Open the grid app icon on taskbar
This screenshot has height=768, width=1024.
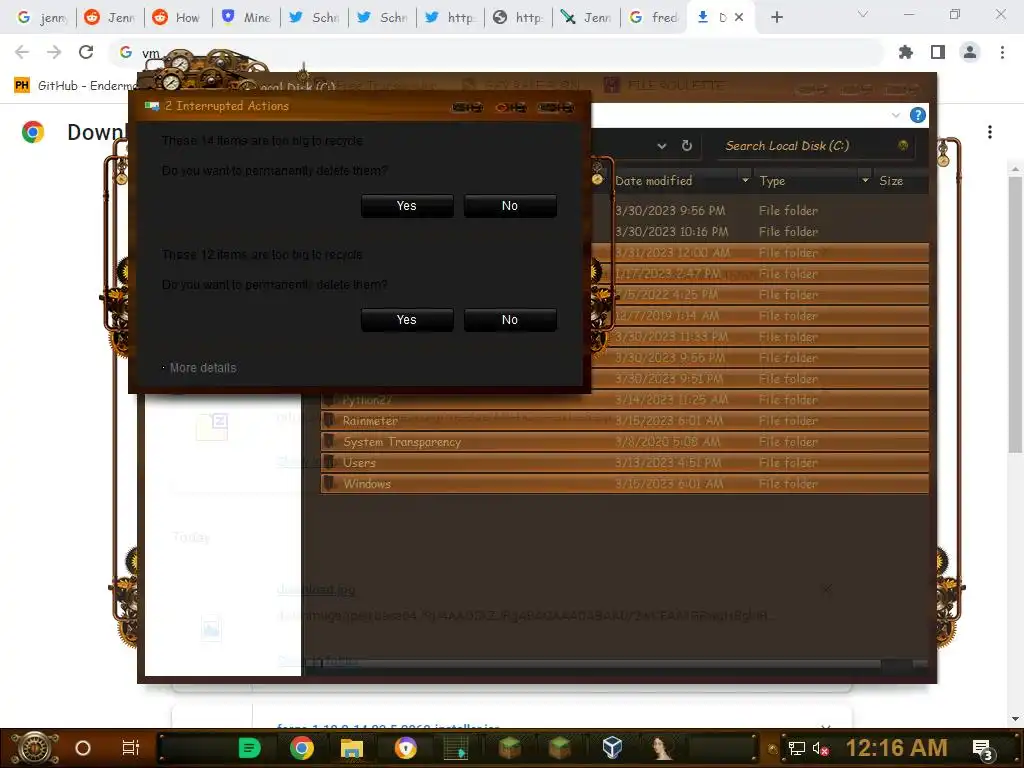click(456, 748)
